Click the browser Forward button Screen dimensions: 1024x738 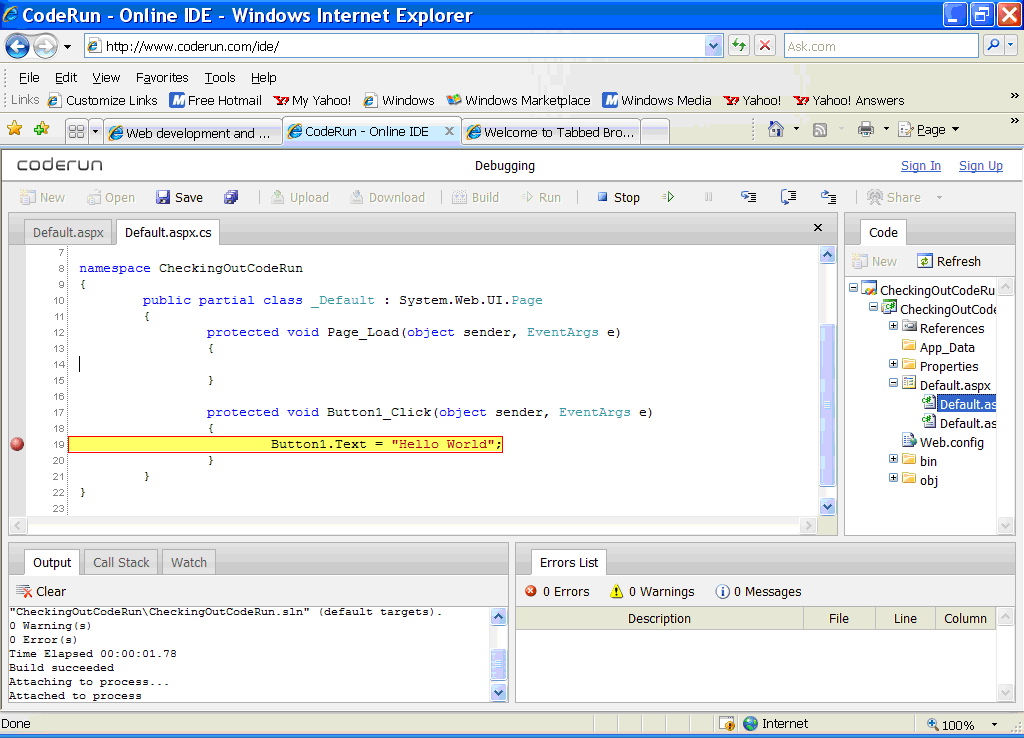point(46,46)
